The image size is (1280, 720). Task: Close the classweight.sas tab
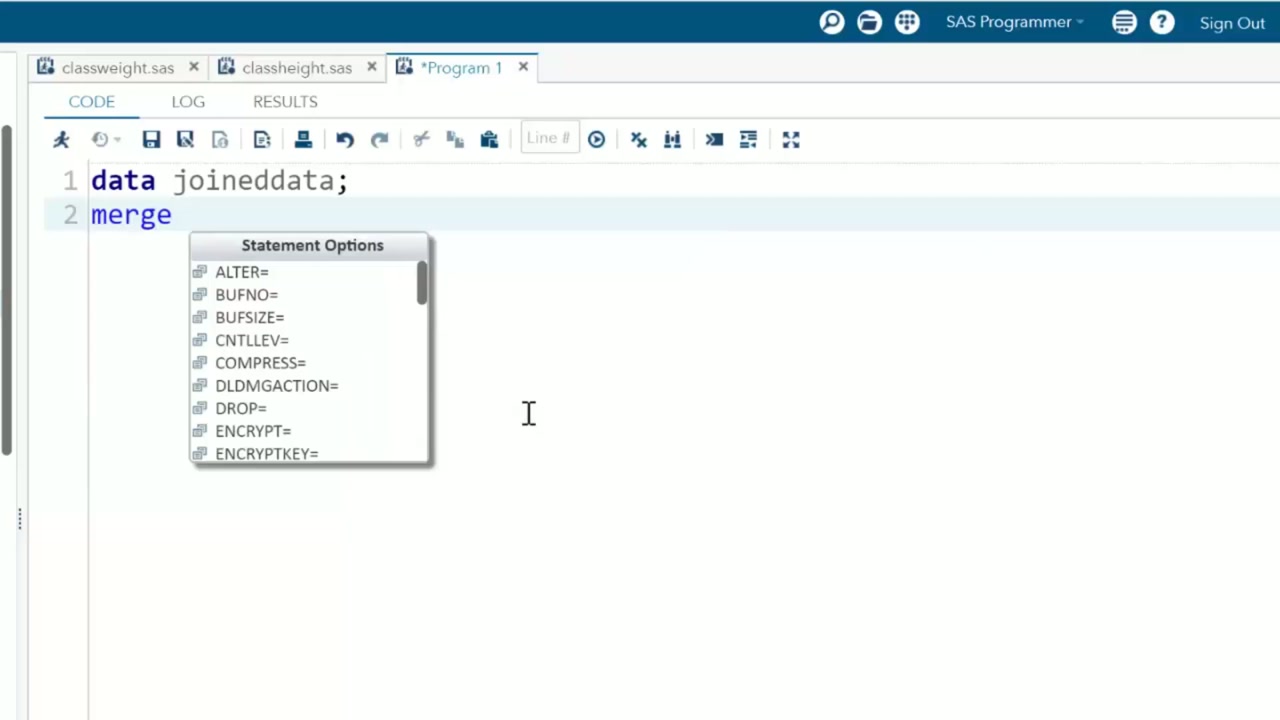(x=192, y=67)
